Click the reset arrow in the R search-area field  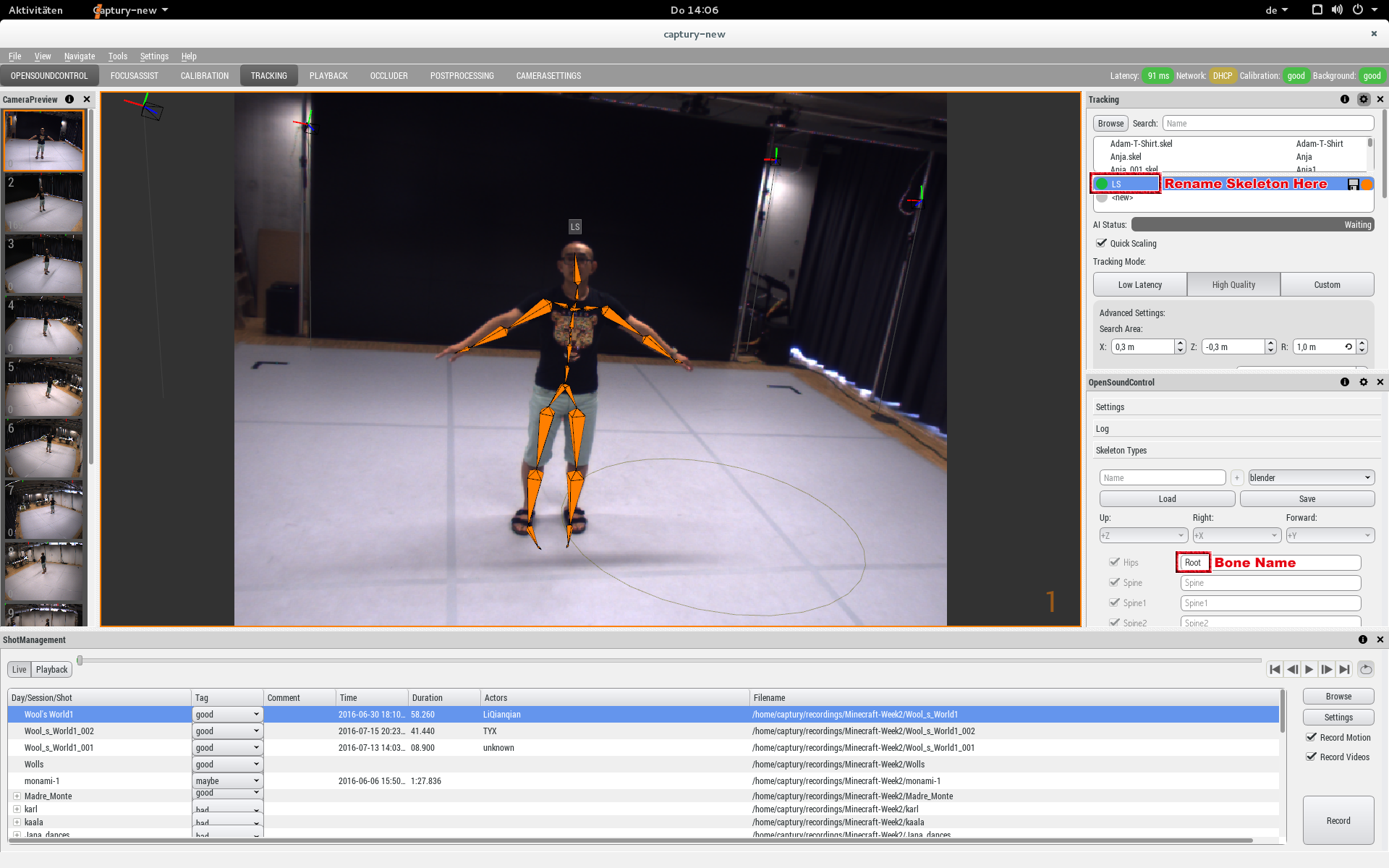click(x=1348, y=346)
